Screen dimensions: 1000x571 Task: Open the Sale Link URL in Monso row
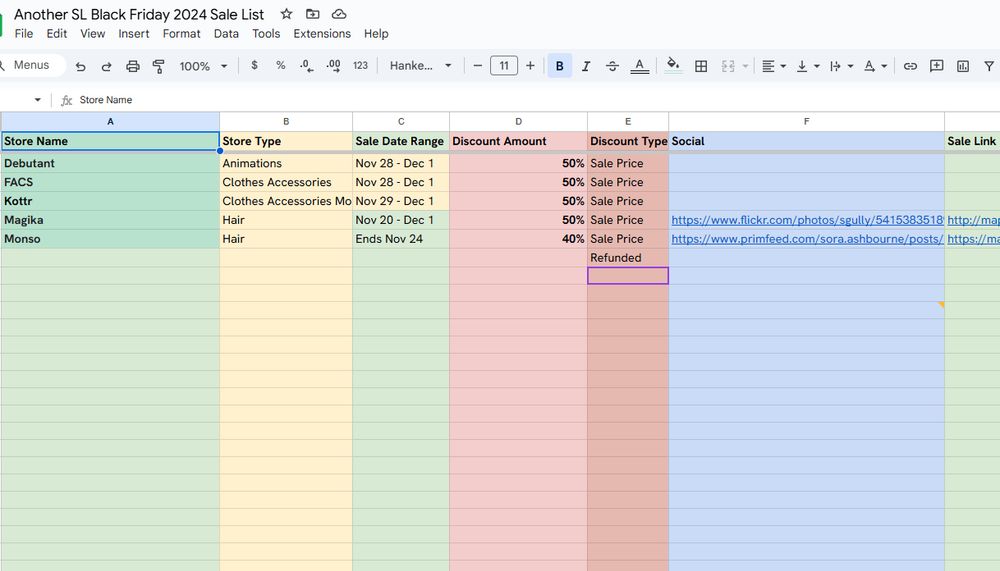(973, 239)
